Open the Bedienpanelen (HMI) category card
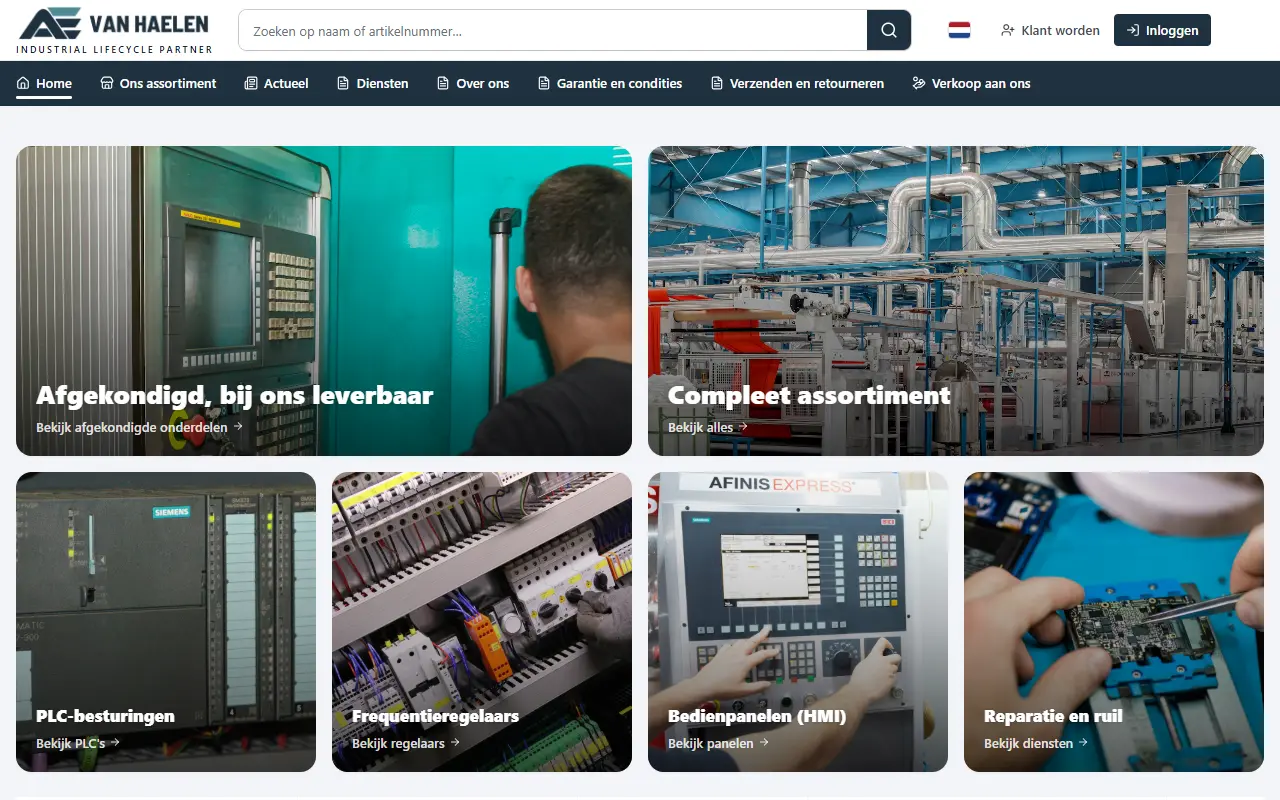 (x=798, y=622)
